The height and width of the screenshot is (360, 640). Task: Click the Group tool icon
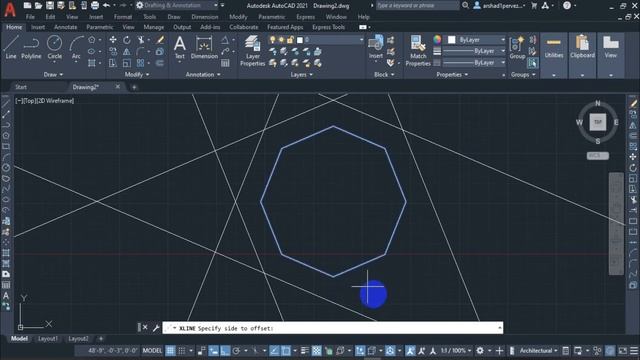pyautogui.click(x=517, y=47)
